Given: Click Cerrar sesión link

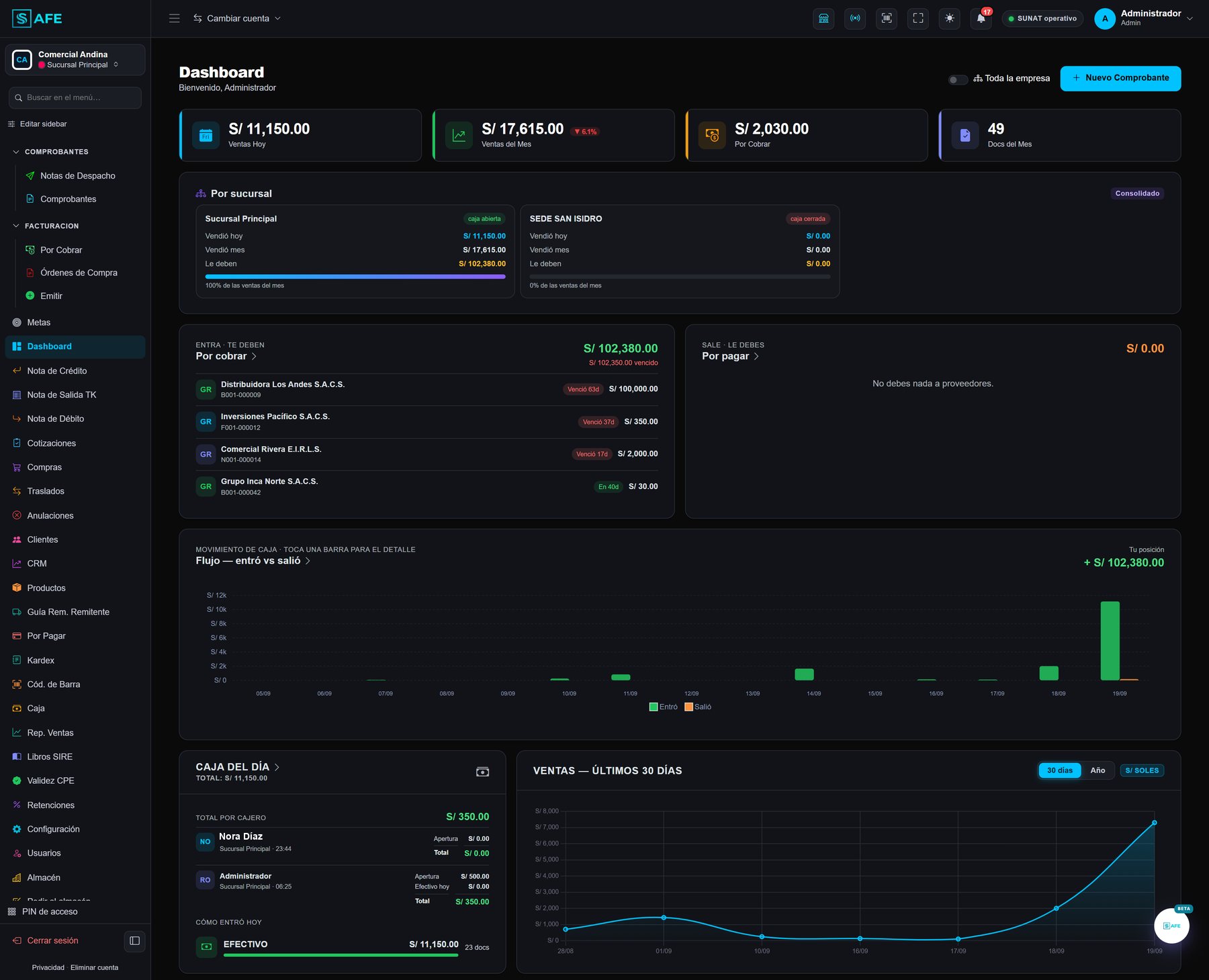Looking at the screenshot, I should click(52, 940).
